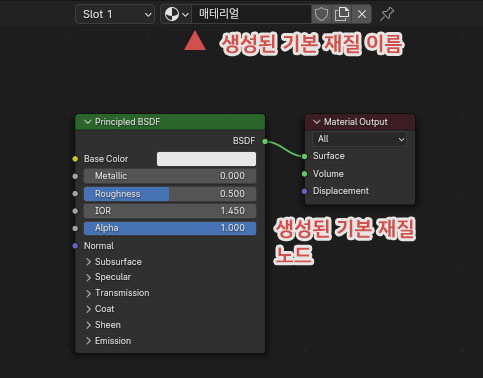Unlink material with the X icon
The height and width of the screenshot is (378, 483).
(x=362, y=14)
